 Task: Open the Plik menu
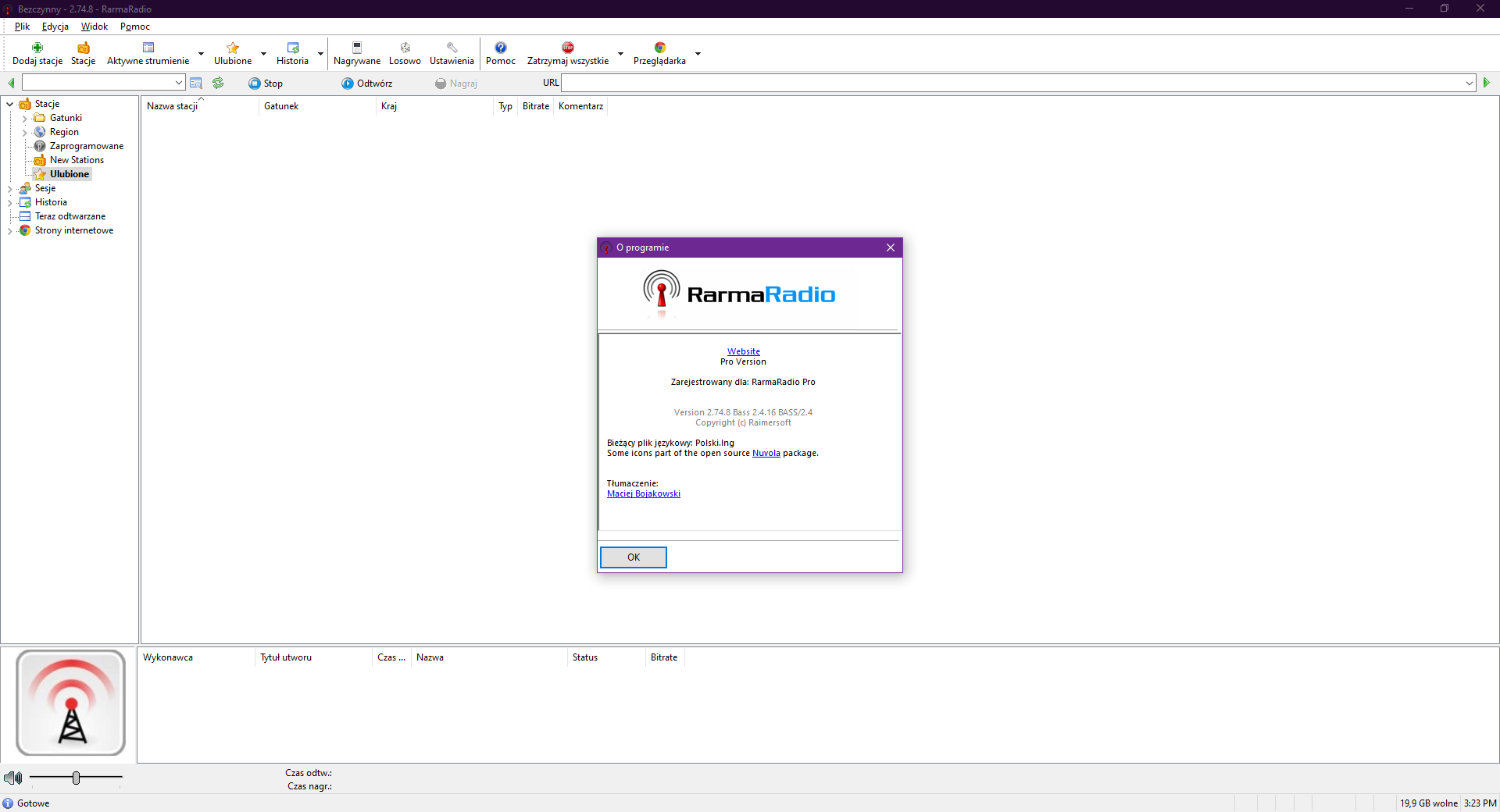click(22, 27)
